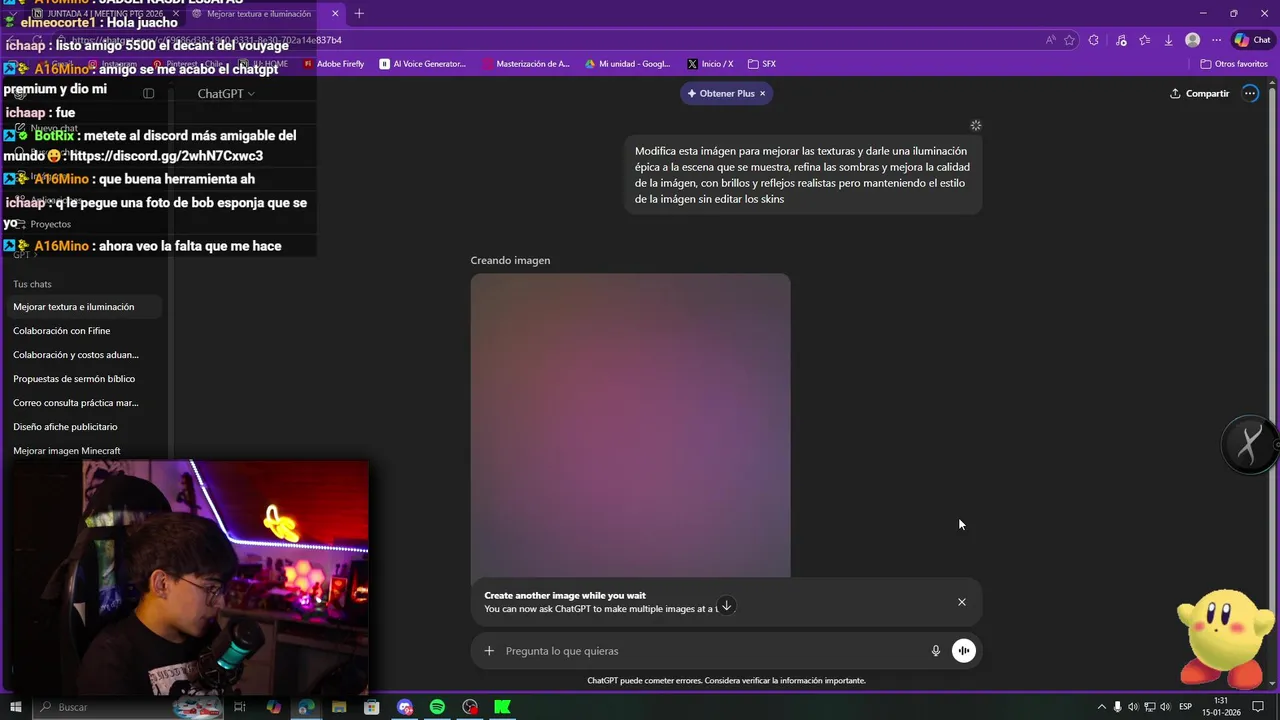Close the 'Mejorar textura e iluminación' tab
Viewport: 1280px width, 720px height.
[335, 14]
